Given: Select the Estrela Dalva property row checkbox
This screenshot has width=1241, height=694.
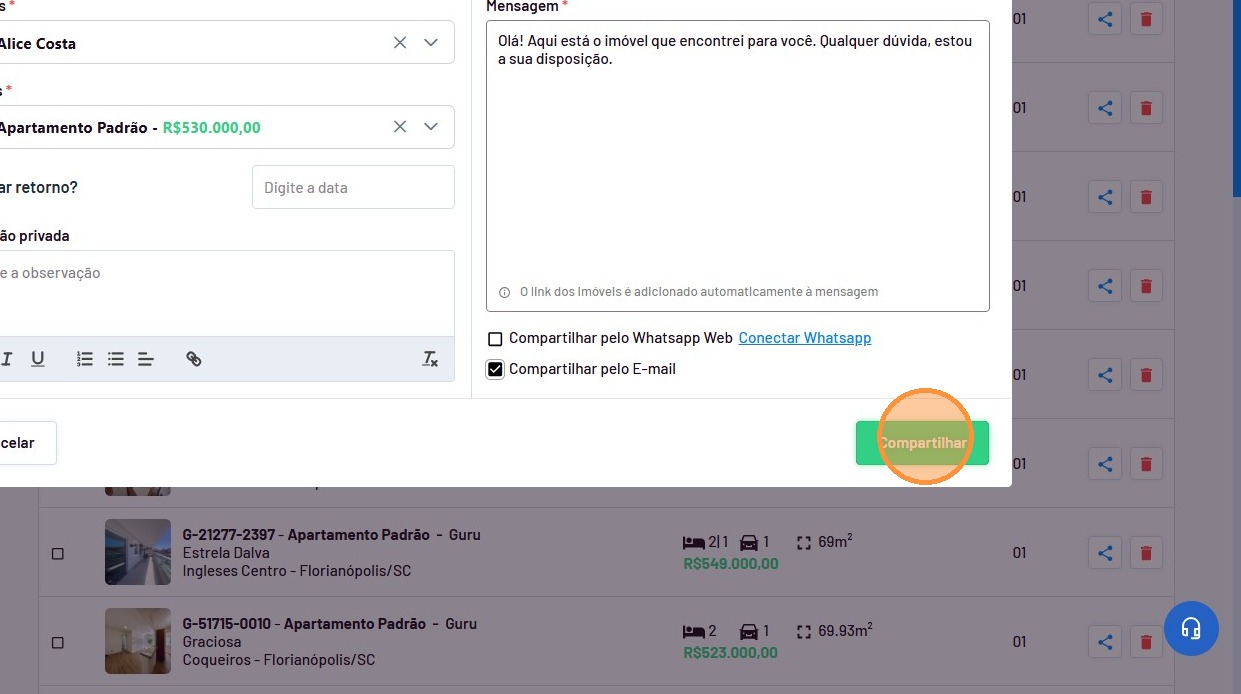Looking at the screenshot, I should (x=58, y=553).
